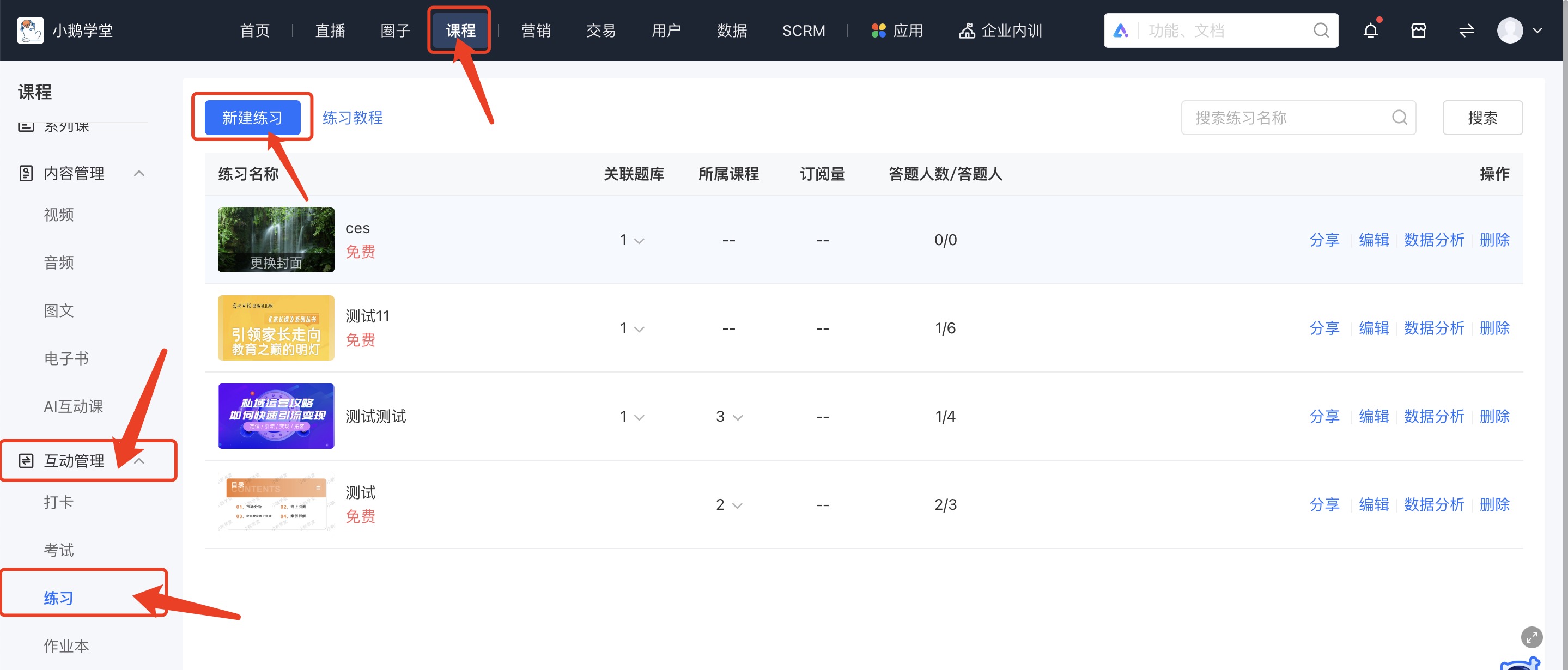
Task: Click the 互动管理 sidebar section icon
Action: (25, 461)
